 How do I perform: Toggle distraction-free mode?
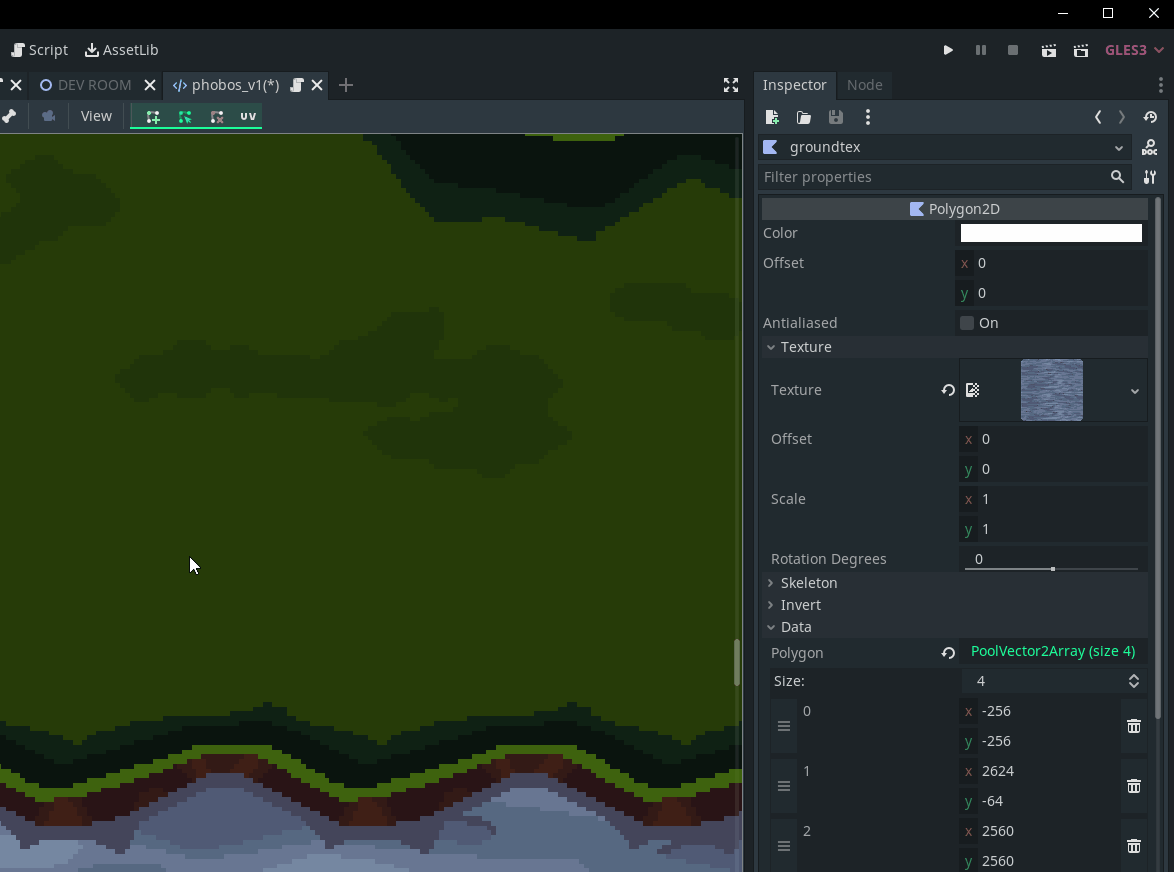[731, 86]
